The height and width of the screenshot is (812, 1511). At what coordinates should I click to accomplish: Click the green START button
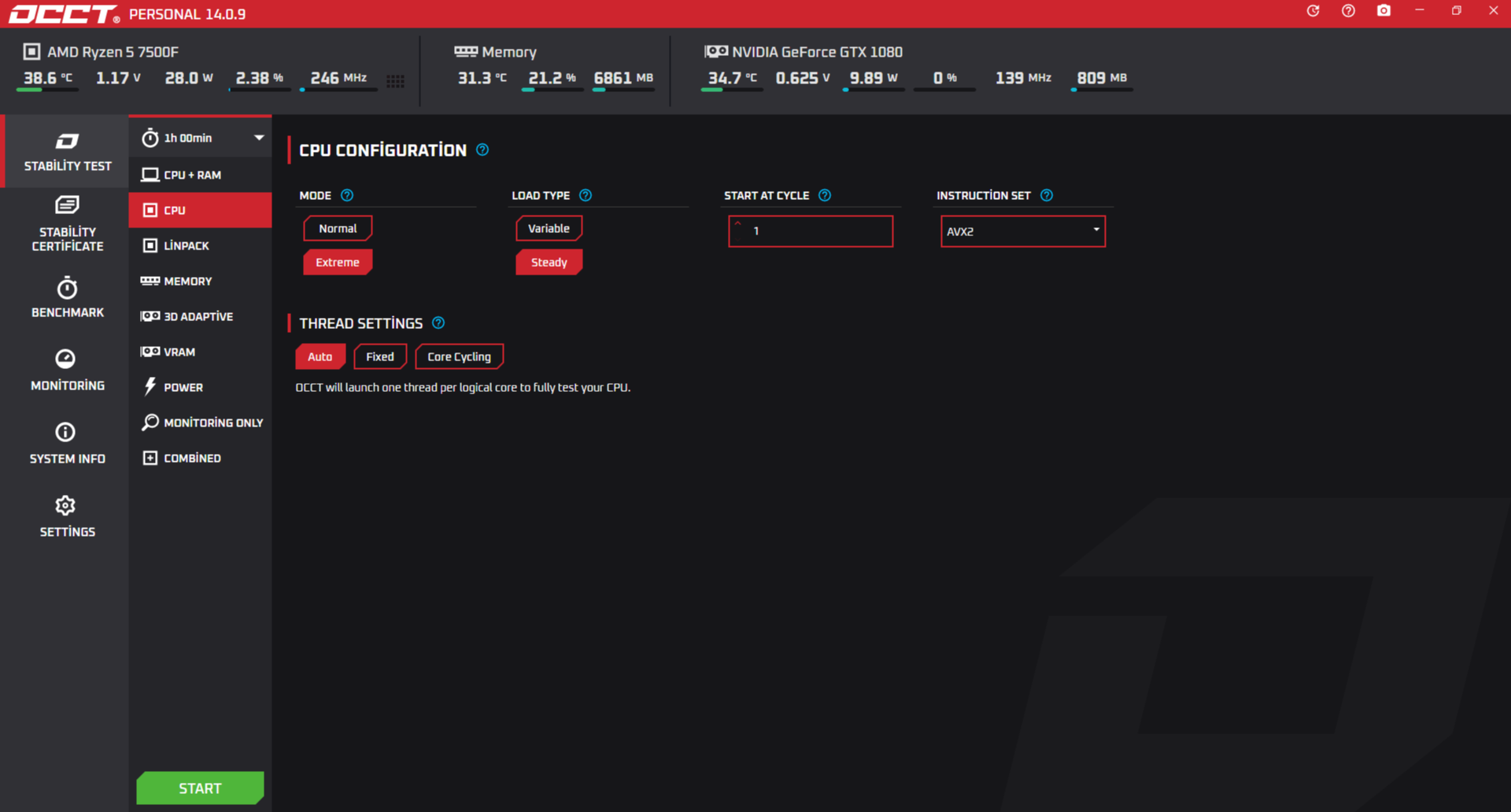(x=200, y=788)
